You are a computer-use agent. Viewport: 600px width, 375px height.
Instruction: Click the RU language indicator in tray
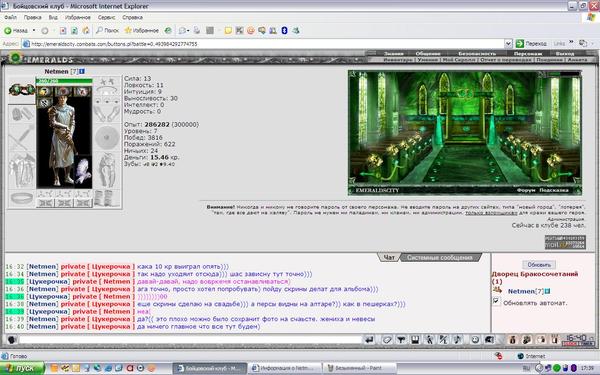[527, 368]
